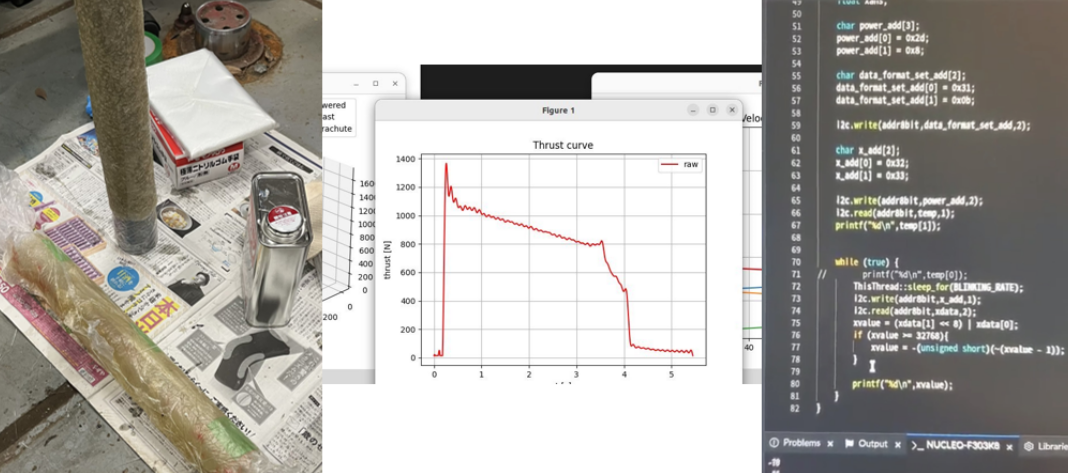Maximize the Figure 1 window
Viewport: 1068px width, 473px height.
pyautogui.click(x=712, y=110)
